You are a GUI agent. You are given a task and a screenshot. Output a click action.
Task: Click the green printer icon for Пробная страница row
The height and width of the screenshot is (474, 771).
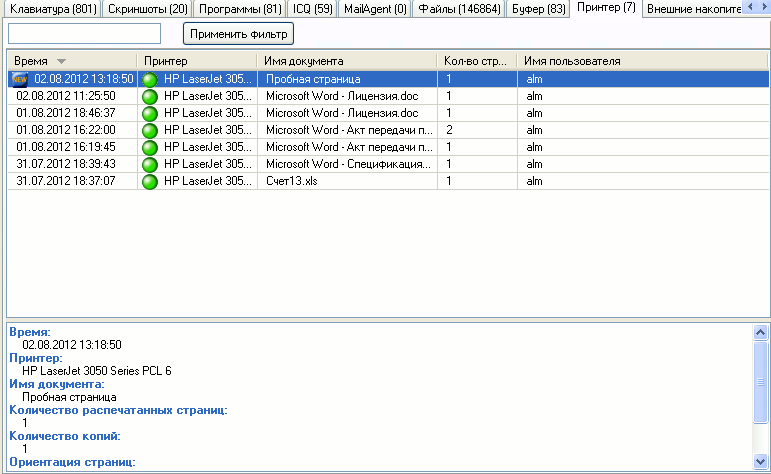tap(150, 79)
